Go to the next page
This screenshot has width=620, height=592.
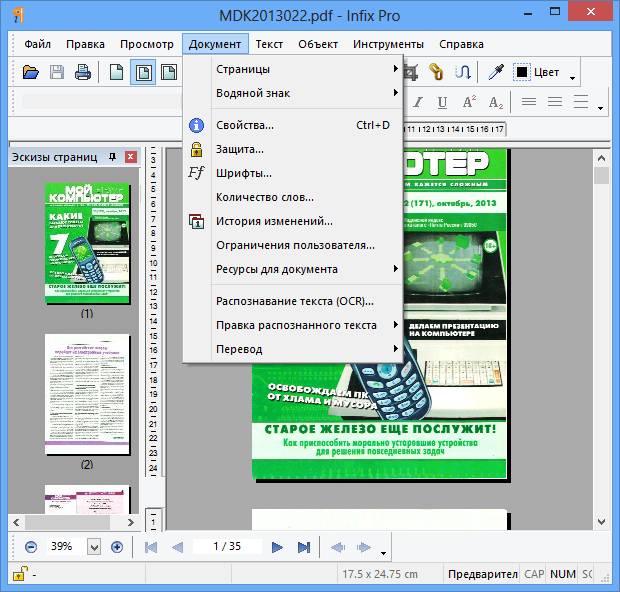(277, 547)
